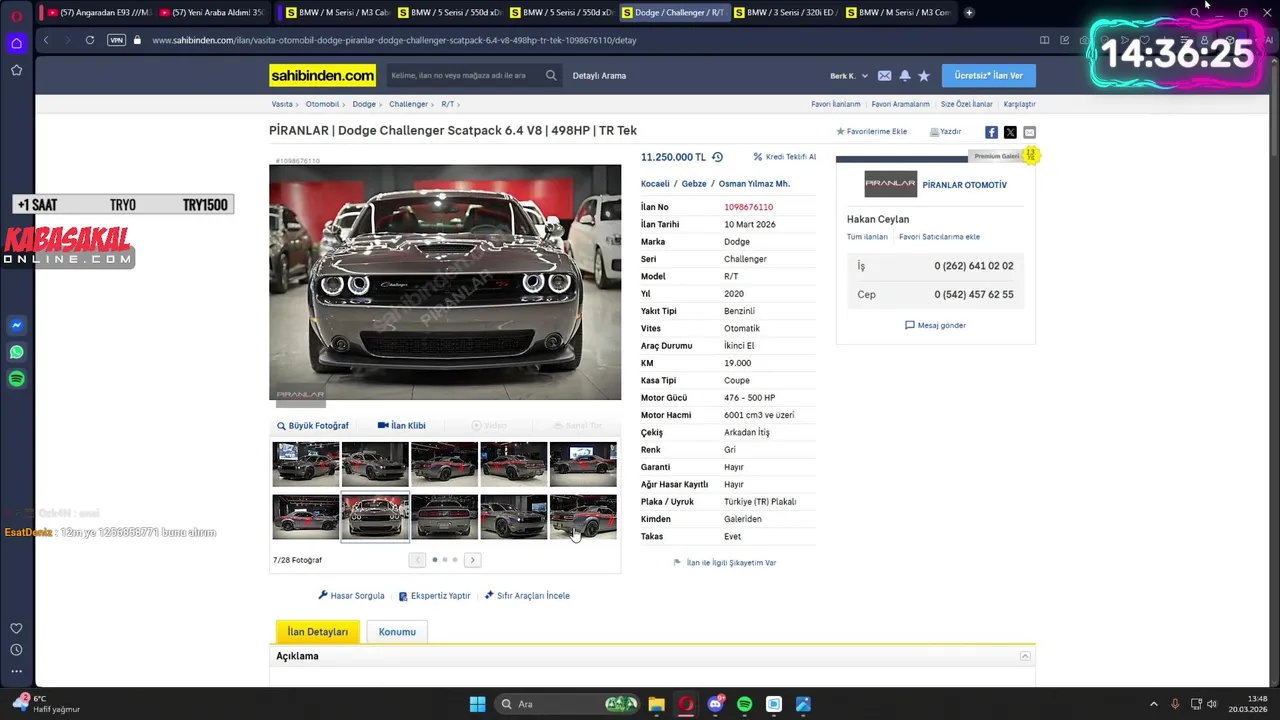Open Ekspertiz Yaptır link

click(x=434, y=596)
